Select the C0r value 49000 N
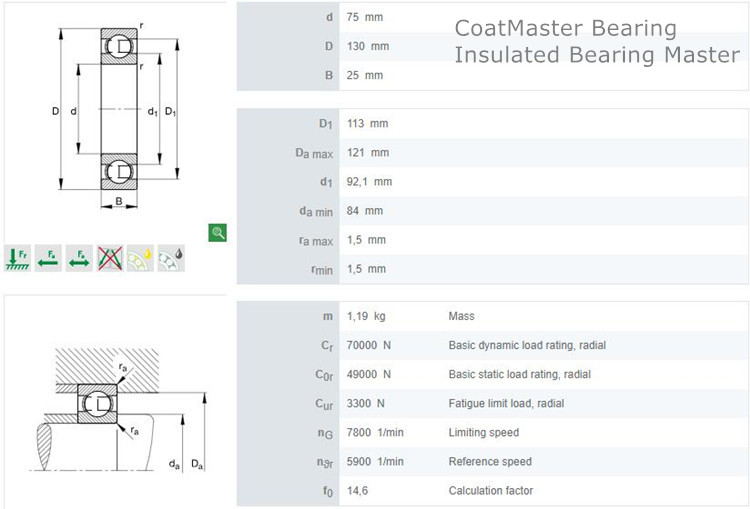The image size is (750, 509). [368, 375]
